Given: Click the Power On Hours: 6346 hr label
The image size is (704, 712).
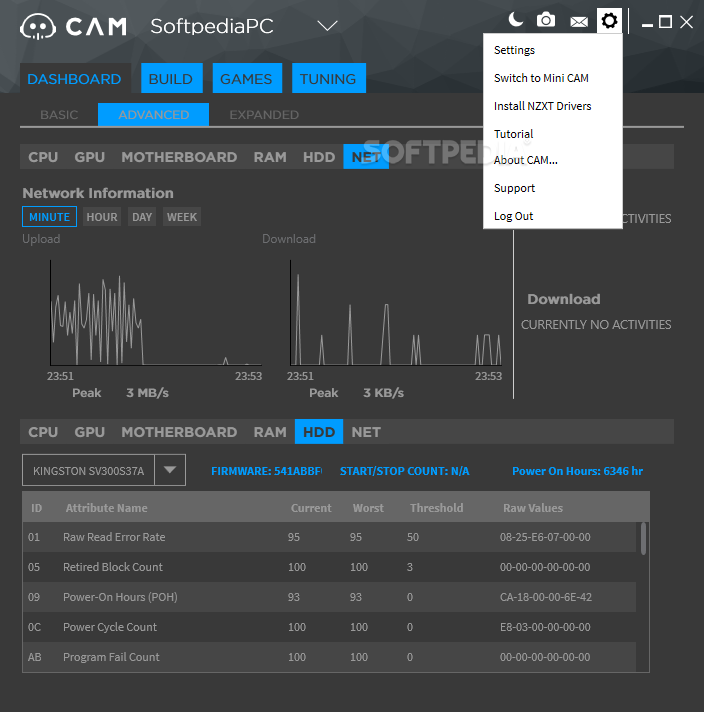Looking at the screenshot, I should (577, 471).
